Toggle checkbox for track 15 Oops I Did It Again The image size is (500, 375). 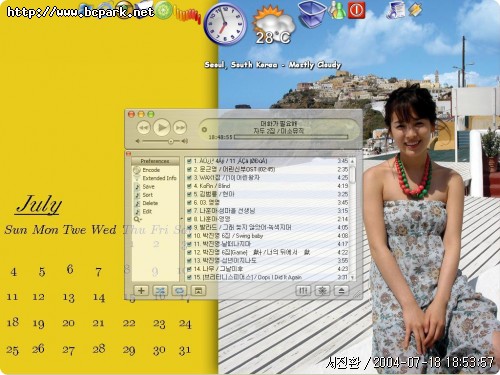pyautogui.click(x=189, y=277)
